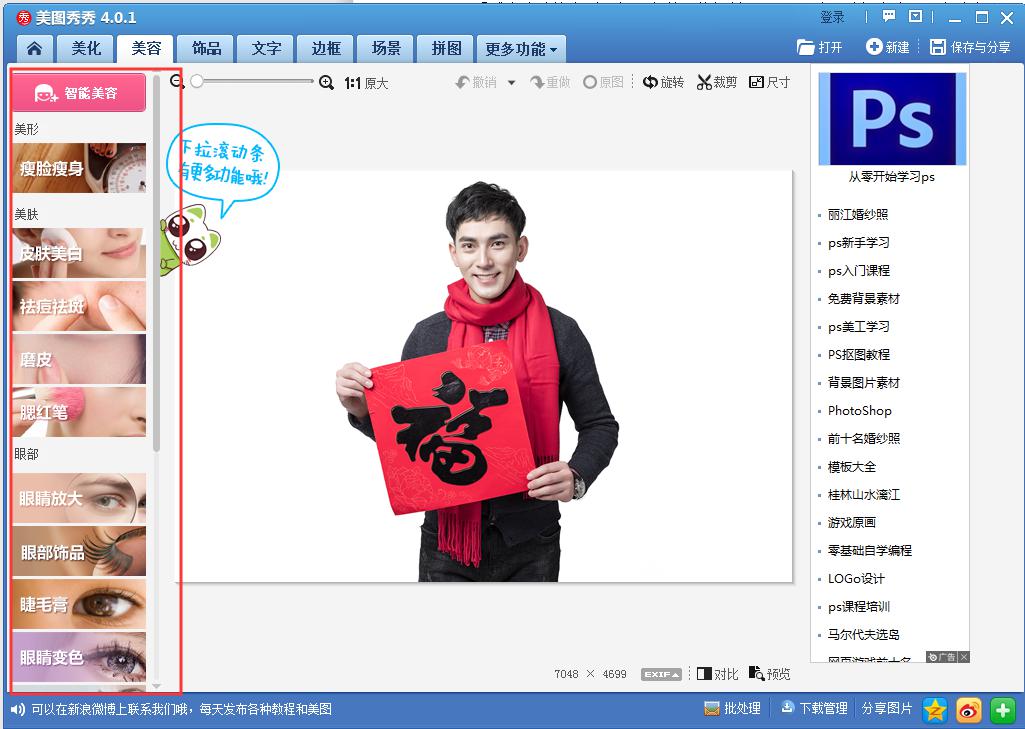Click the zoom slider handle
Image resolution: width=1025 pixels, height=729 pixels.
pyautogui.click(x=197, y=81)
